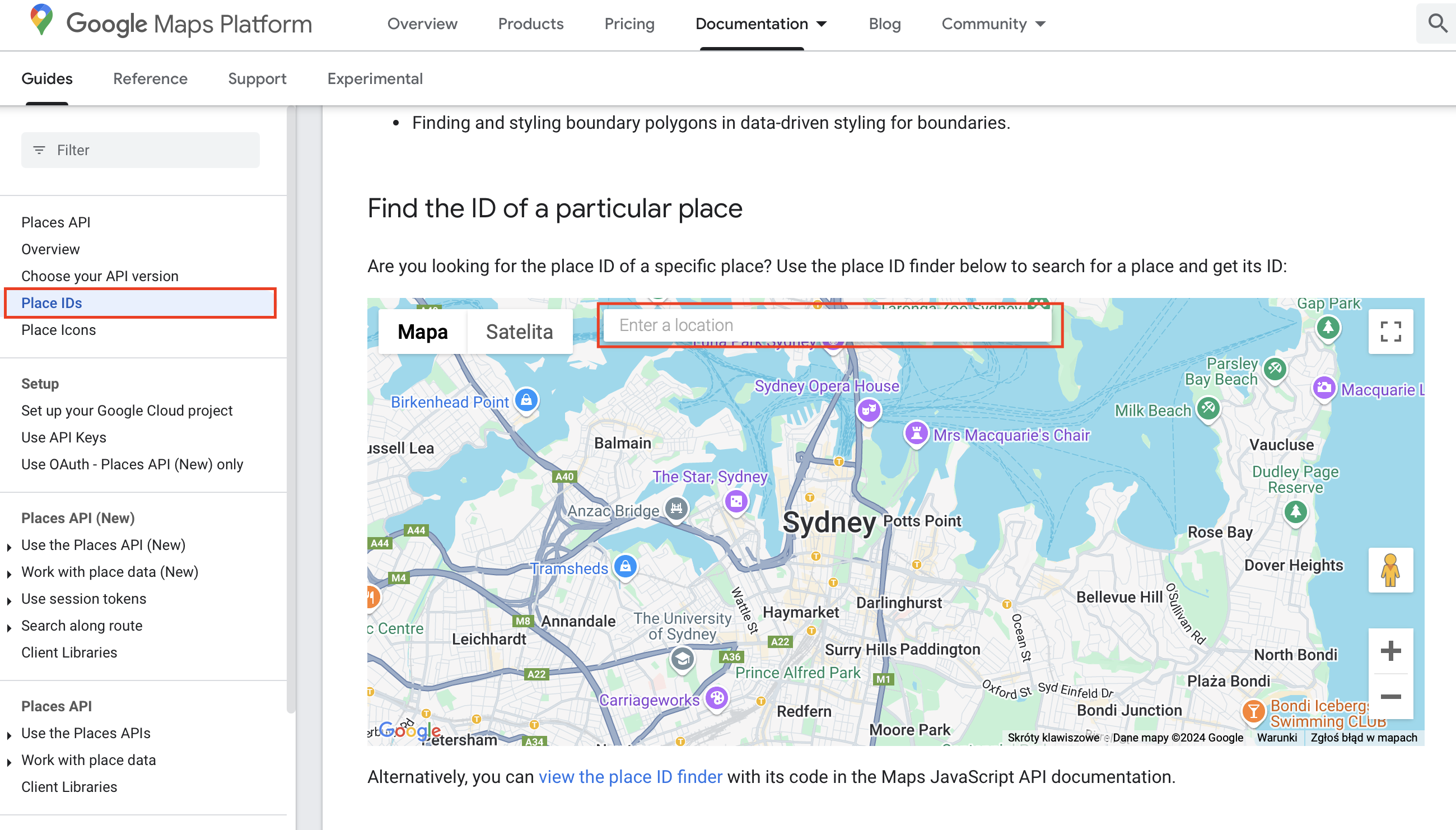This screenshot has height=830, width=1456.
Task: Switch to the Support tab
Action: 257,78
